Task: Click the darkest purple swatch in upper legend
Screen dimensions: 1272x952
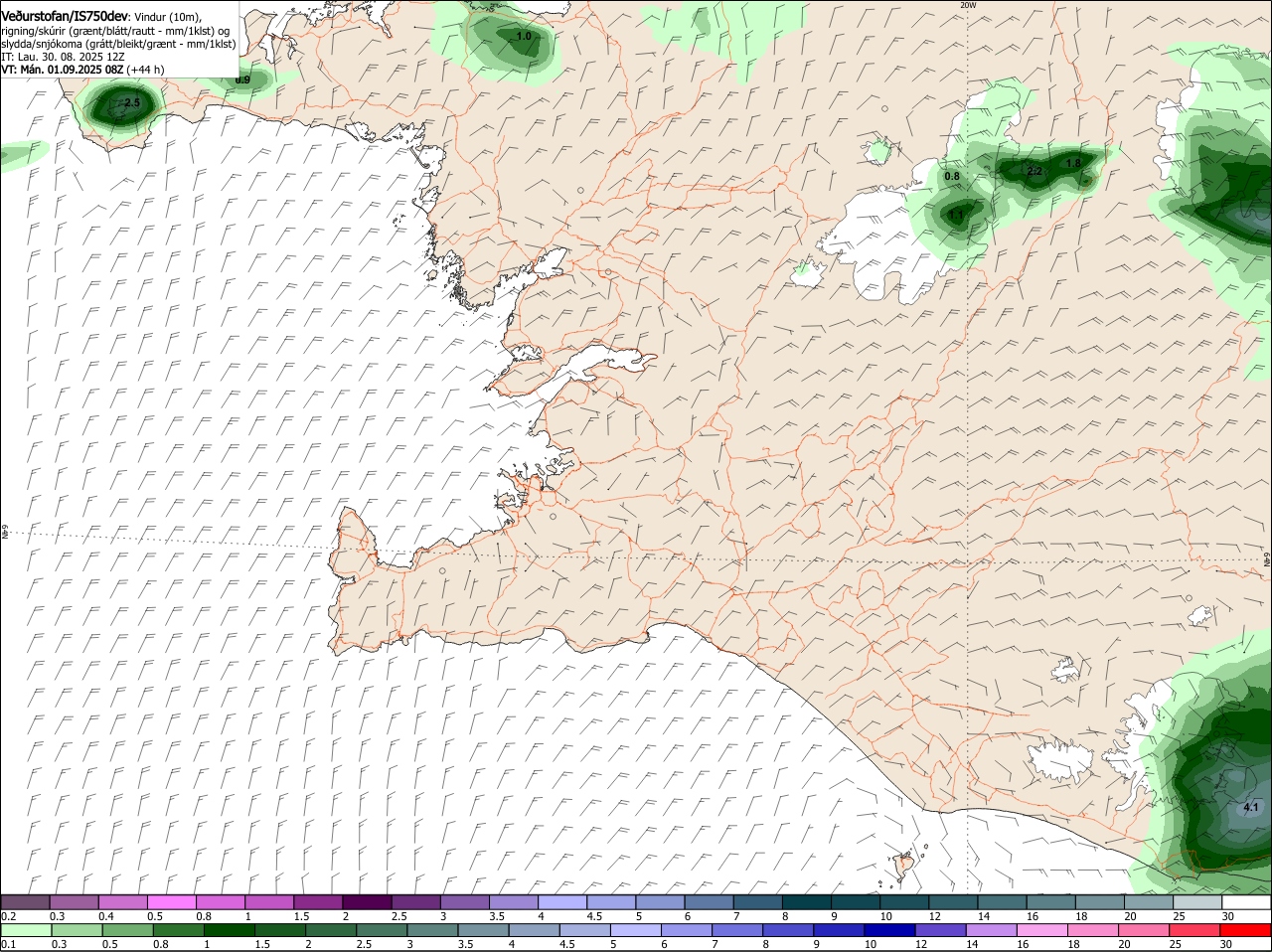Action: 367,902
